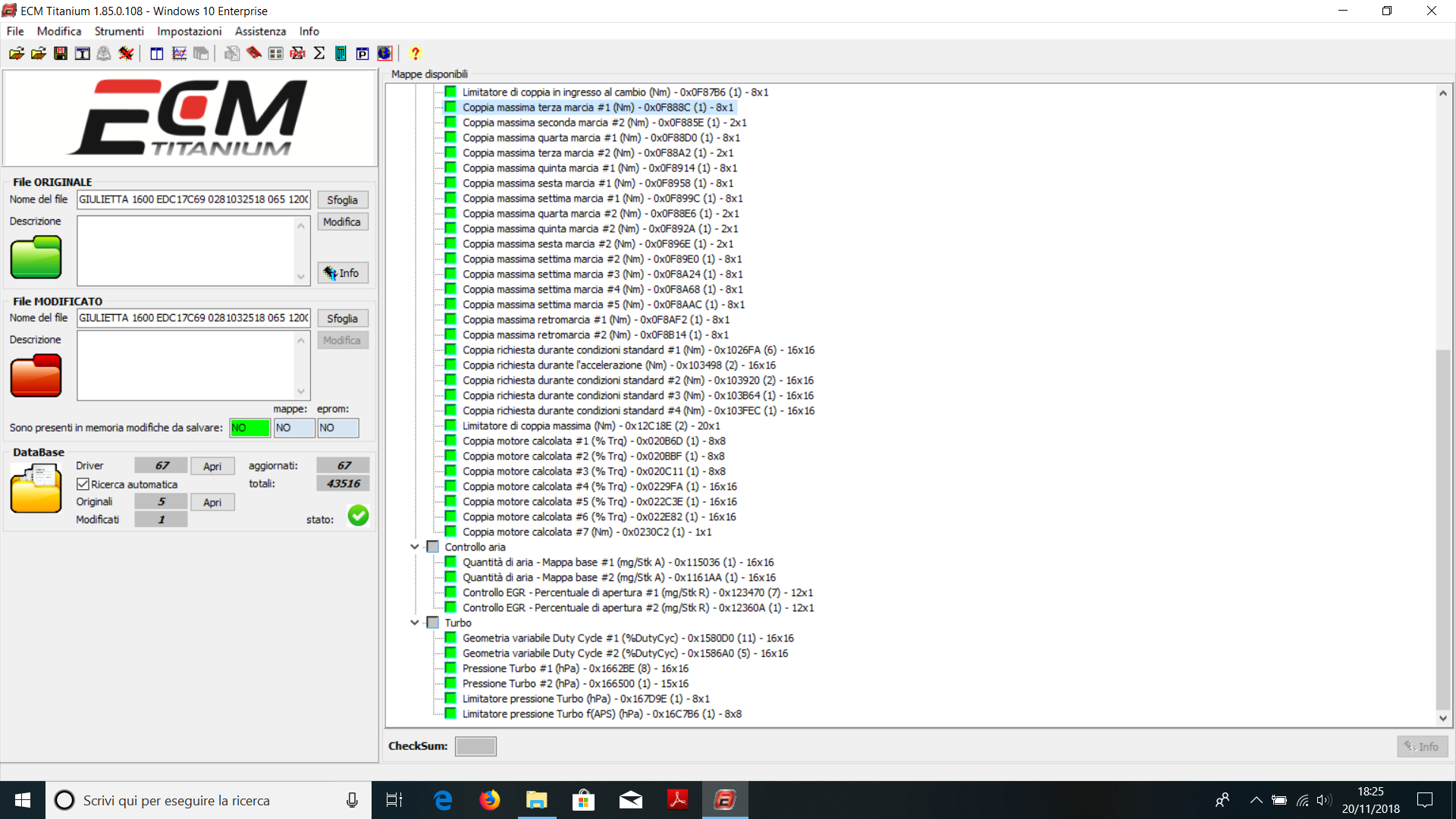
Task: Toggle green box for Coppia motore calcolata #7
Action: [x=450, y=532]
